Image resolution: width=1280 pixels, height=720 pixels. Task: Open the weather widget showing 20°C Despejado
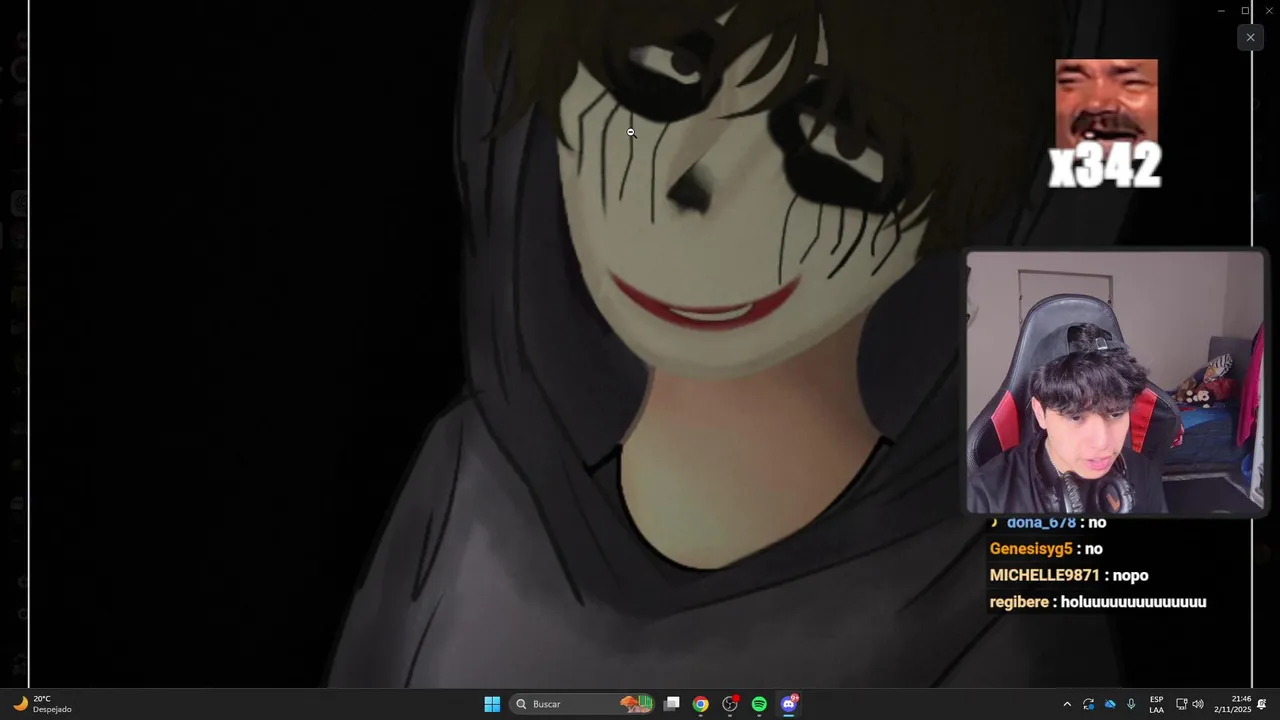(x=43, y=704)
